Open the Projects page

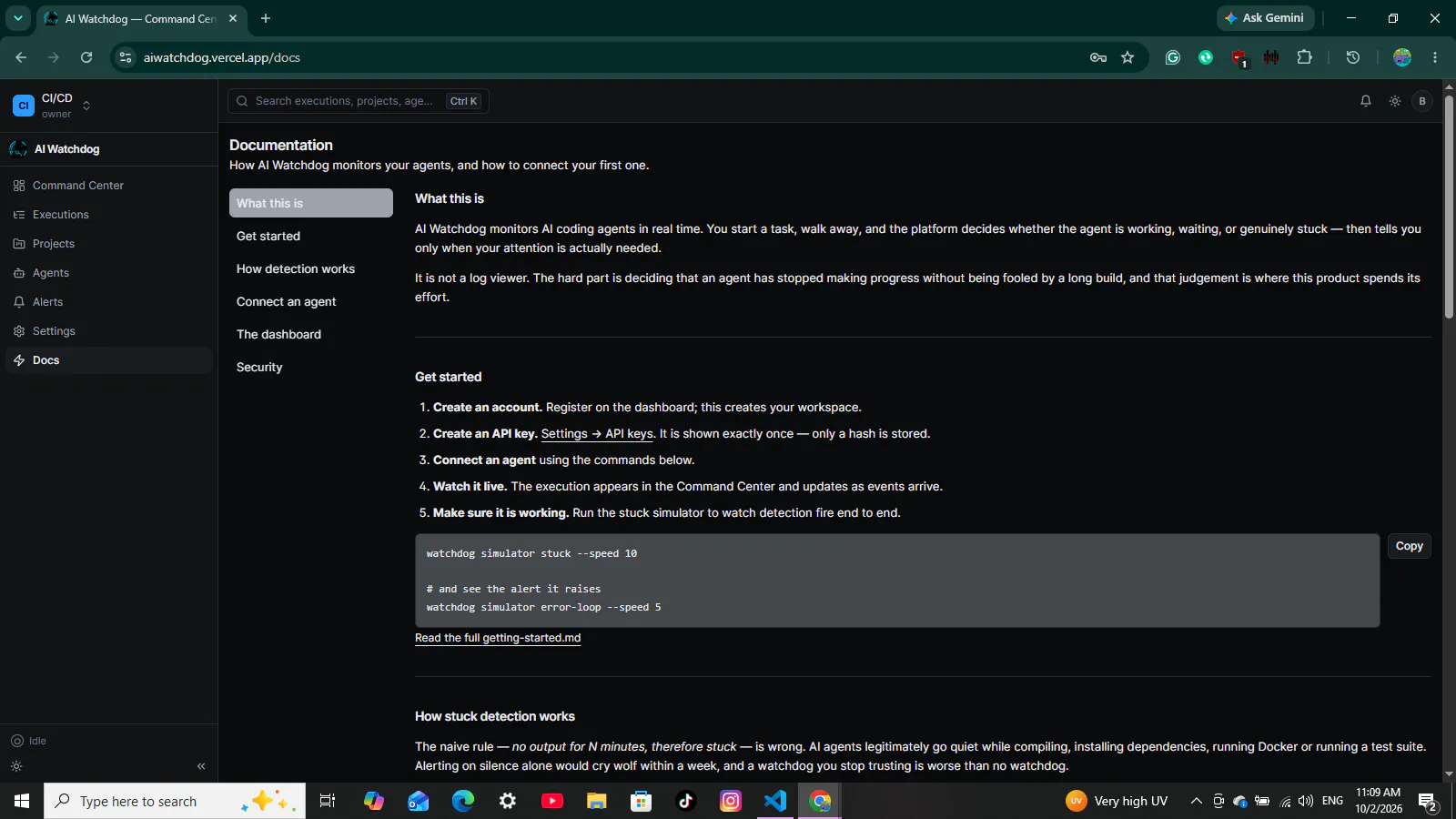click(x=109, y=244)
